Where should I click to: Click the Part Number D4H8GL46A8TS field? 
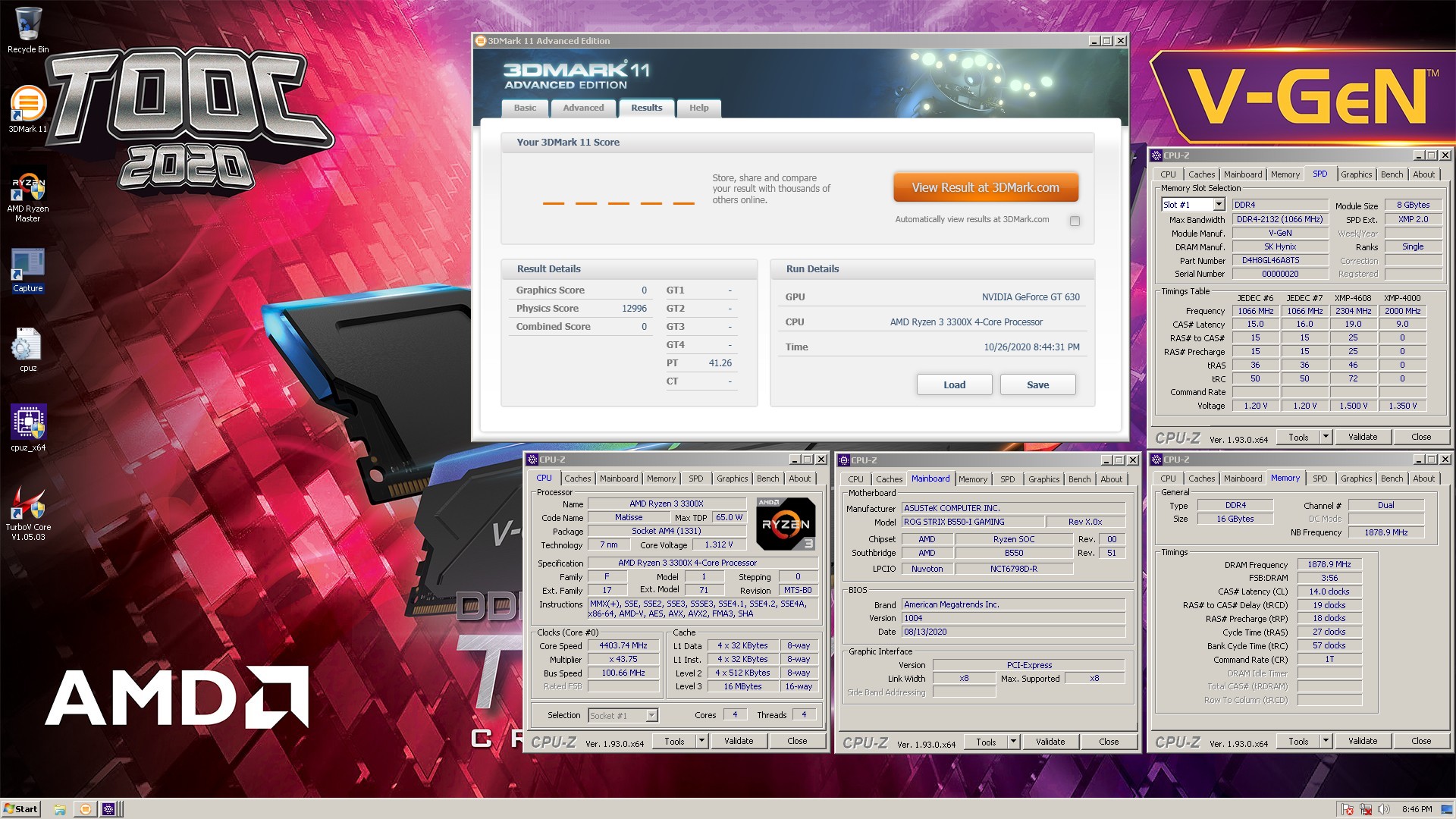(x=1280, y=260)
